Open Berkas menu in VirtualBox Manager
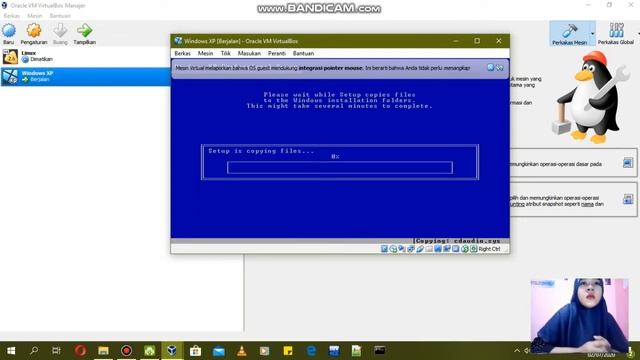Screen dimensions: 640x360 11,16
